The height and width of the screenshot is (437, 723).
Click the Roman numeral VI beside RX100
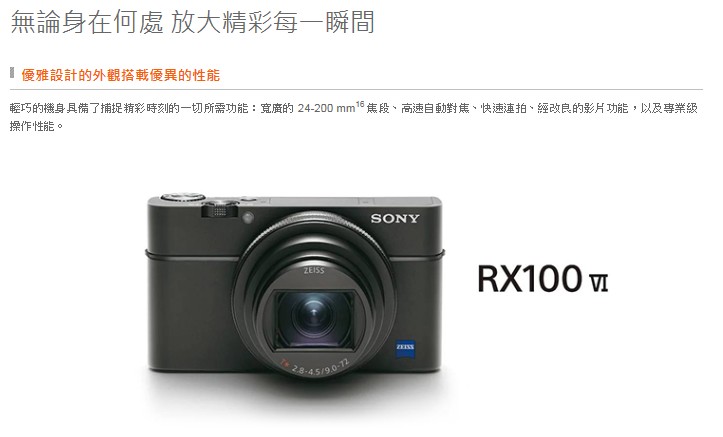599,283
